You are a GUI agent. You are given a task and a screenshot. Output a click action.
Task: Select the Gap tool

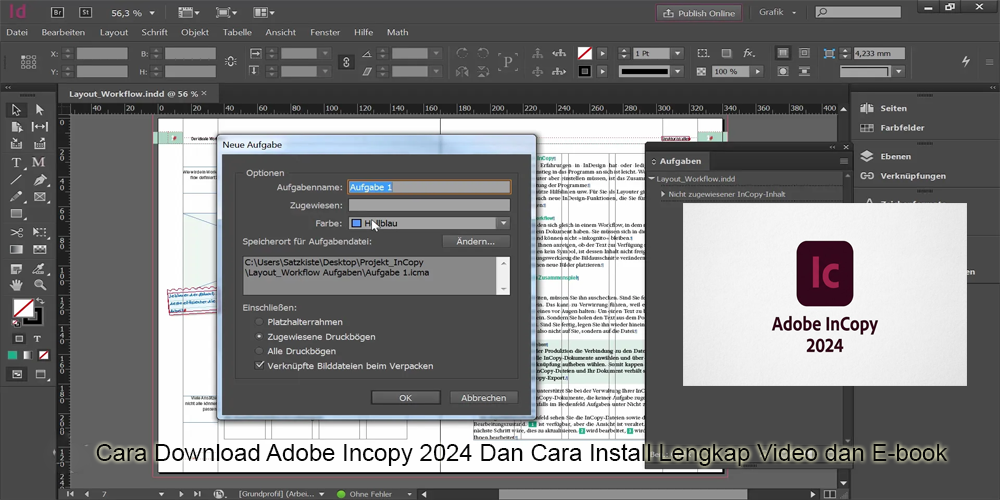(x=40, y=127)
